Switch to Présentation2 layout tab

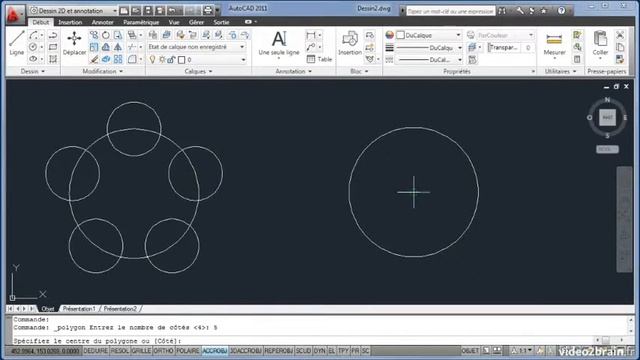click(120, 309)
